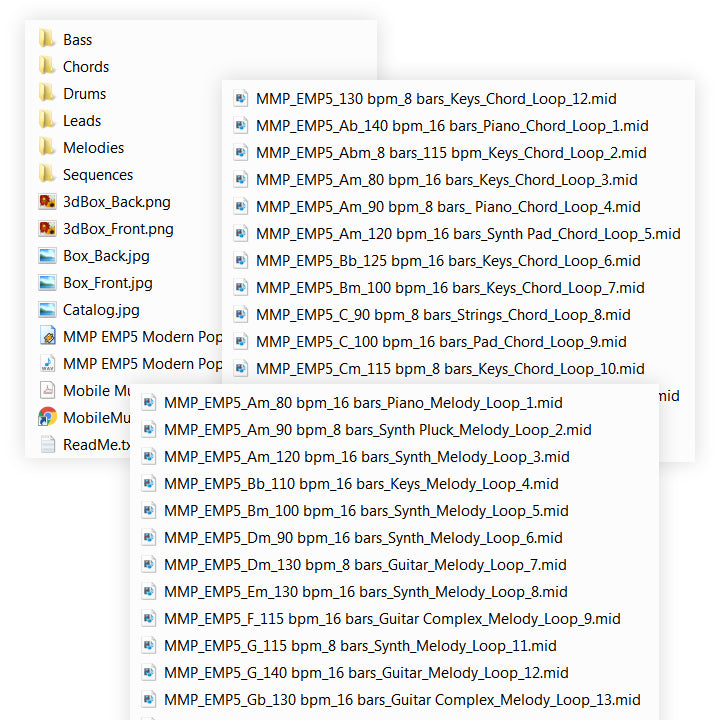Click the Chrome icon for MobileMu file
The height and width of the screenshot is (720, 720).
coord(47,418)
